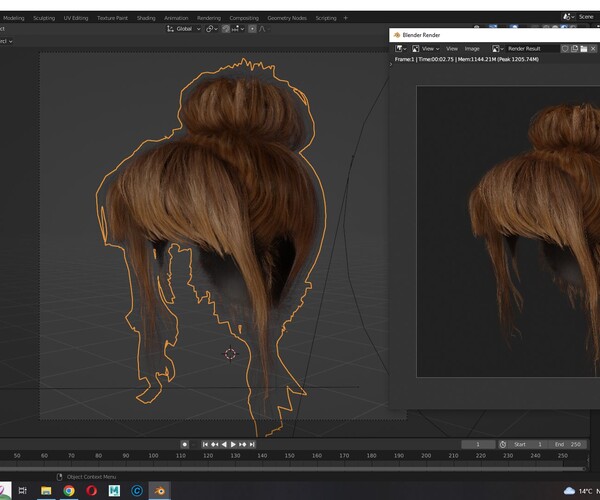
Task: Jump to the previous keyframe
Action: click(215, 444)
